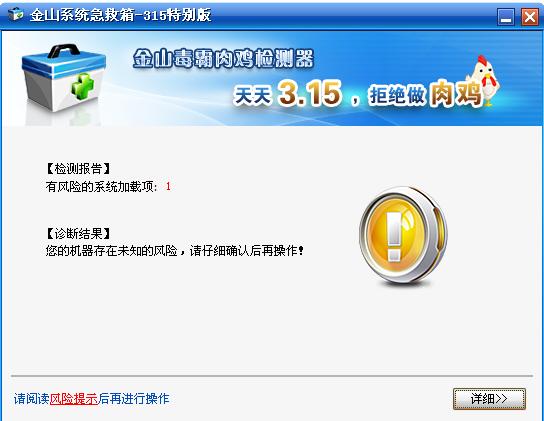Viewport: 544px width, 421px height.
Task: Click the 后再进行操作 text after the risk link
Action: 134,398
